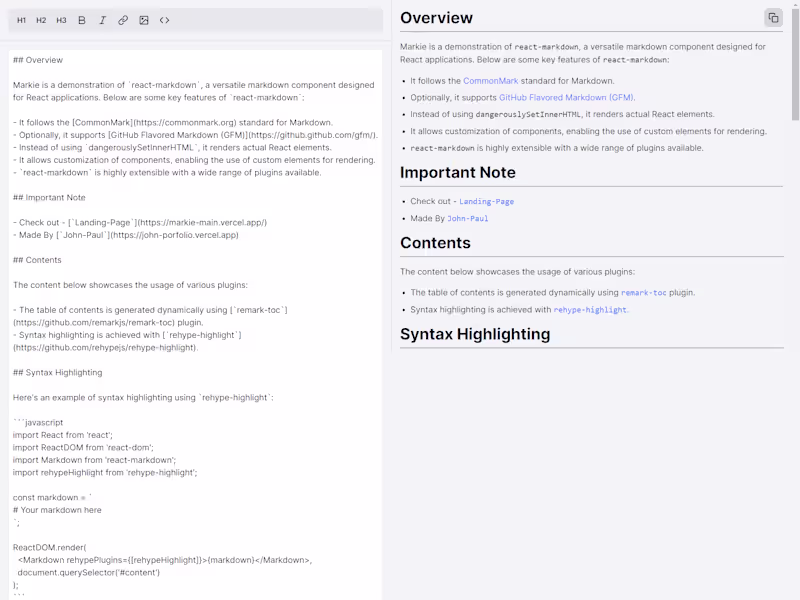Copy the preview content with copy icon
Image resolution: width=800 pixels, height=600 pixels.
pyautogui.click(x=773, y=18)
